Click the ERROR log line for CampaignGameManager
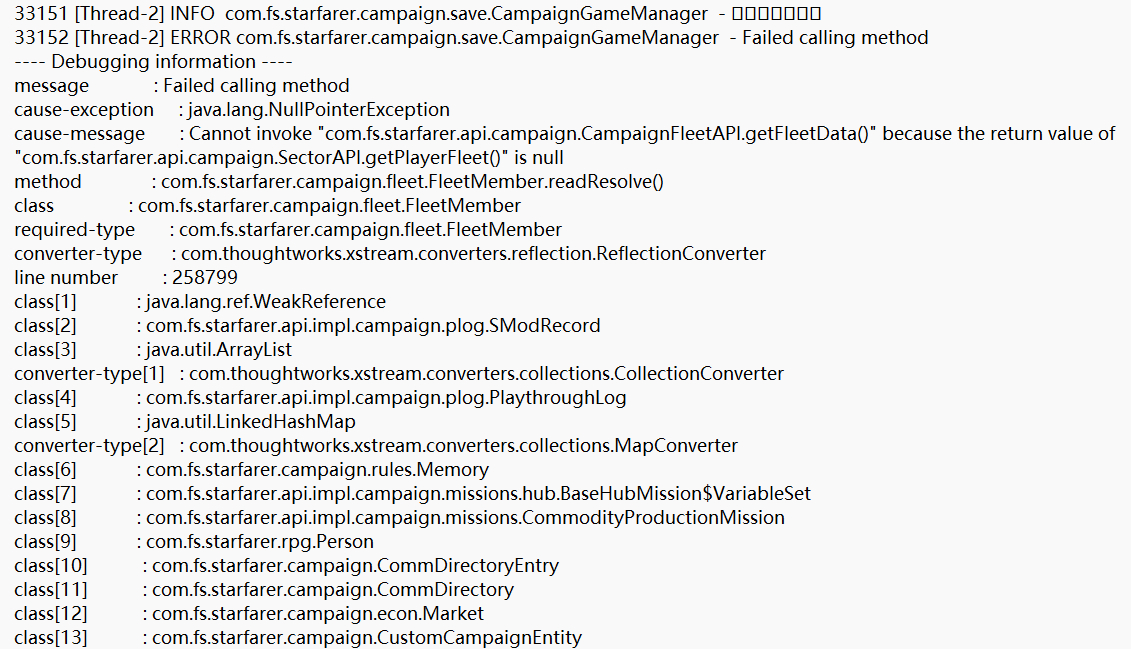The width and height of the screenshot is (1131, 649). (472, 38)
